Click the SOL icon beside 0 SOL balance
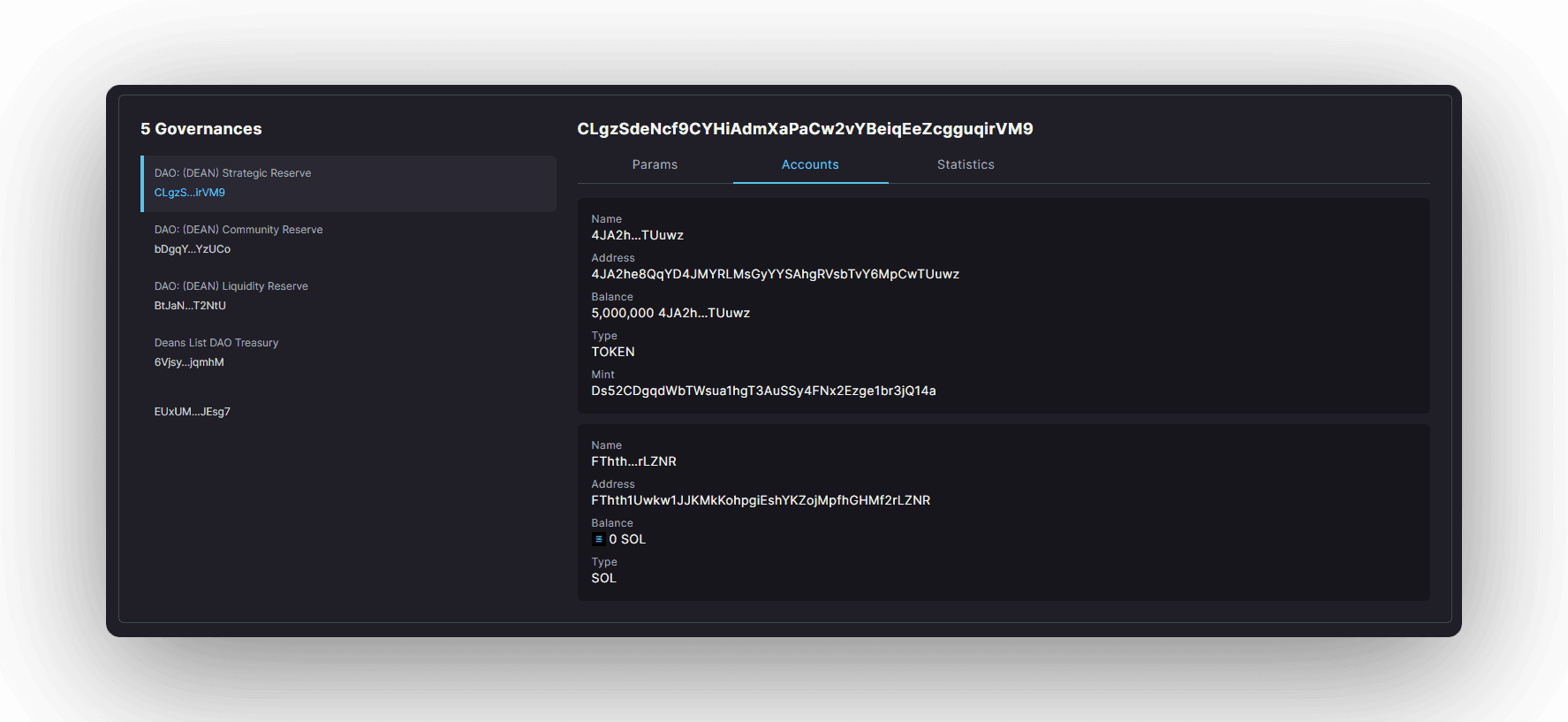 598,539
